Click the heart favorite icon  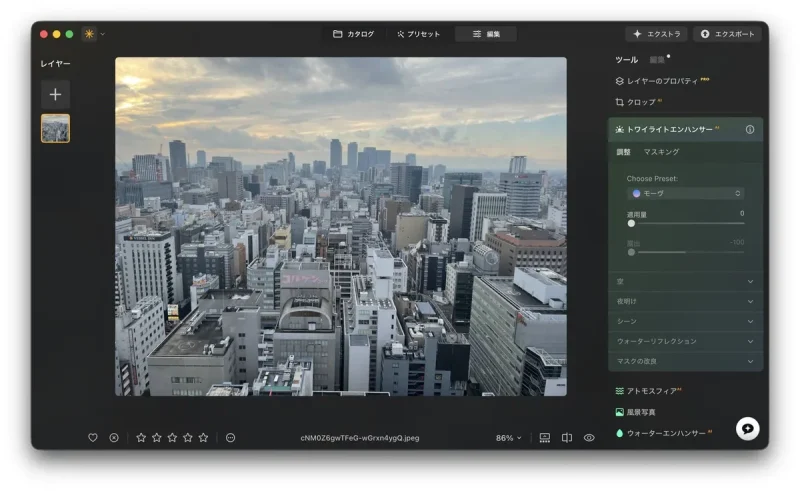93,438
